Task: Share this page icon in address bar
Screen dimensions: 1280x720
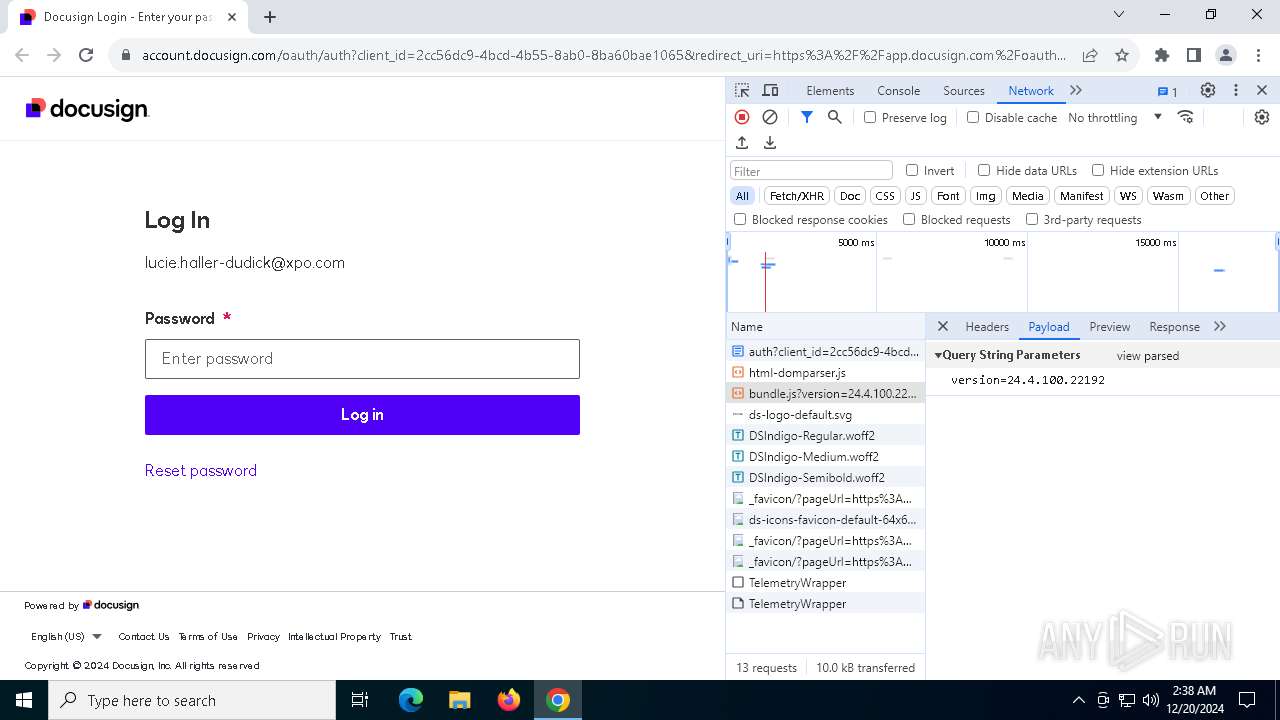Action: point(1090,56)
